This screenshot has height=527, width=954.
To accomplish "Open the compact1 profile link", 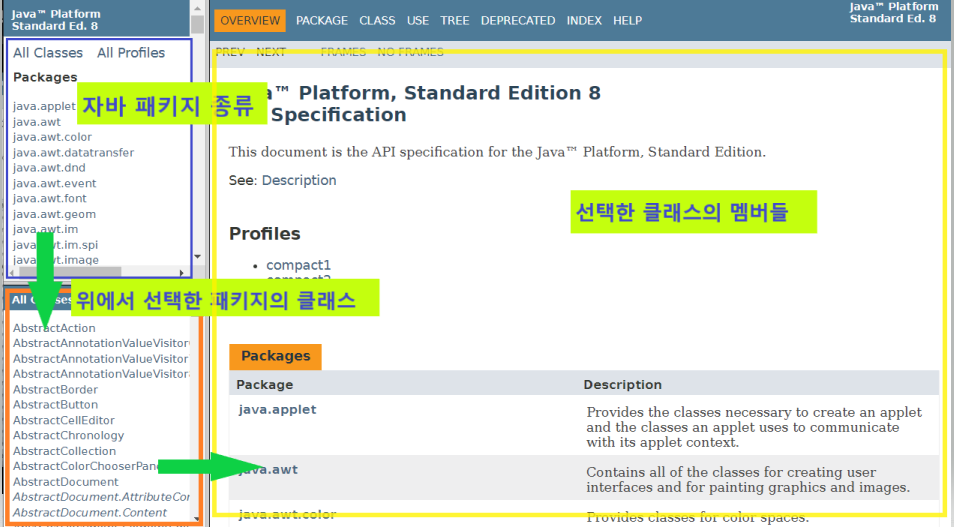I will click(x=298, y=265).
